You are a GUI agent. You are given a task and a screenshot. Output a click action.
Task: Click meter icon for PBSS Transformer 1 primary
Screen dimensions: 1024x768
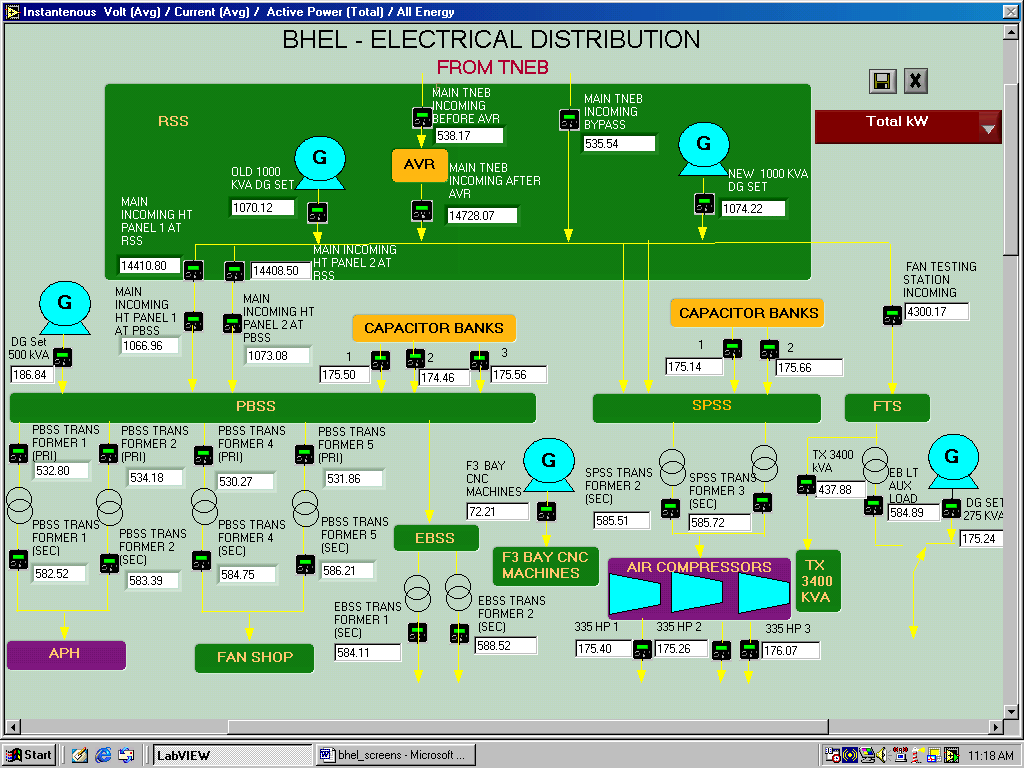click(18, 453)
